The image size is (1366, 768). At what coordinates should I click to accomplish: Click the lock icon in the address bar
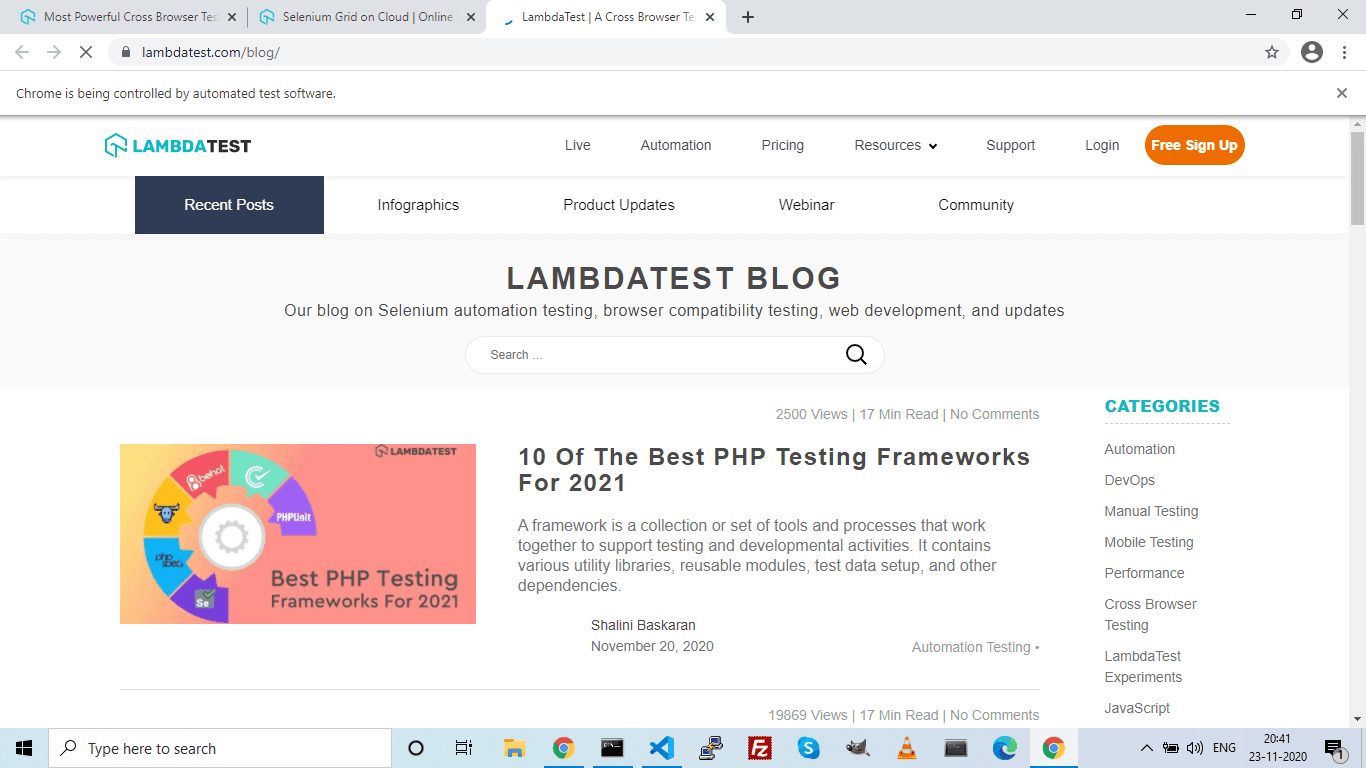tap(125, 52)
